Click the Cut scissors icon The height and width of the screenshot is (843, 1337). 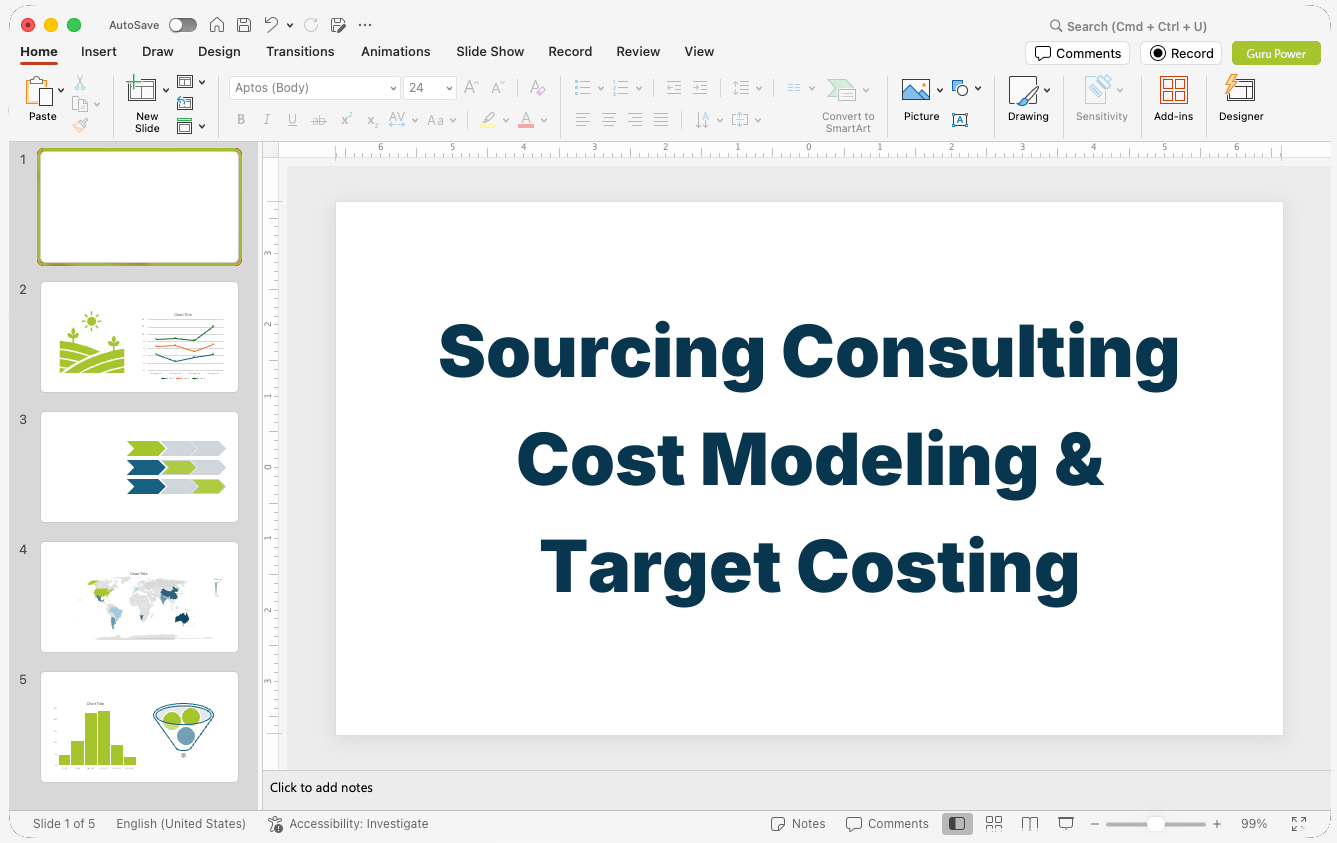[x=80, y=83]
